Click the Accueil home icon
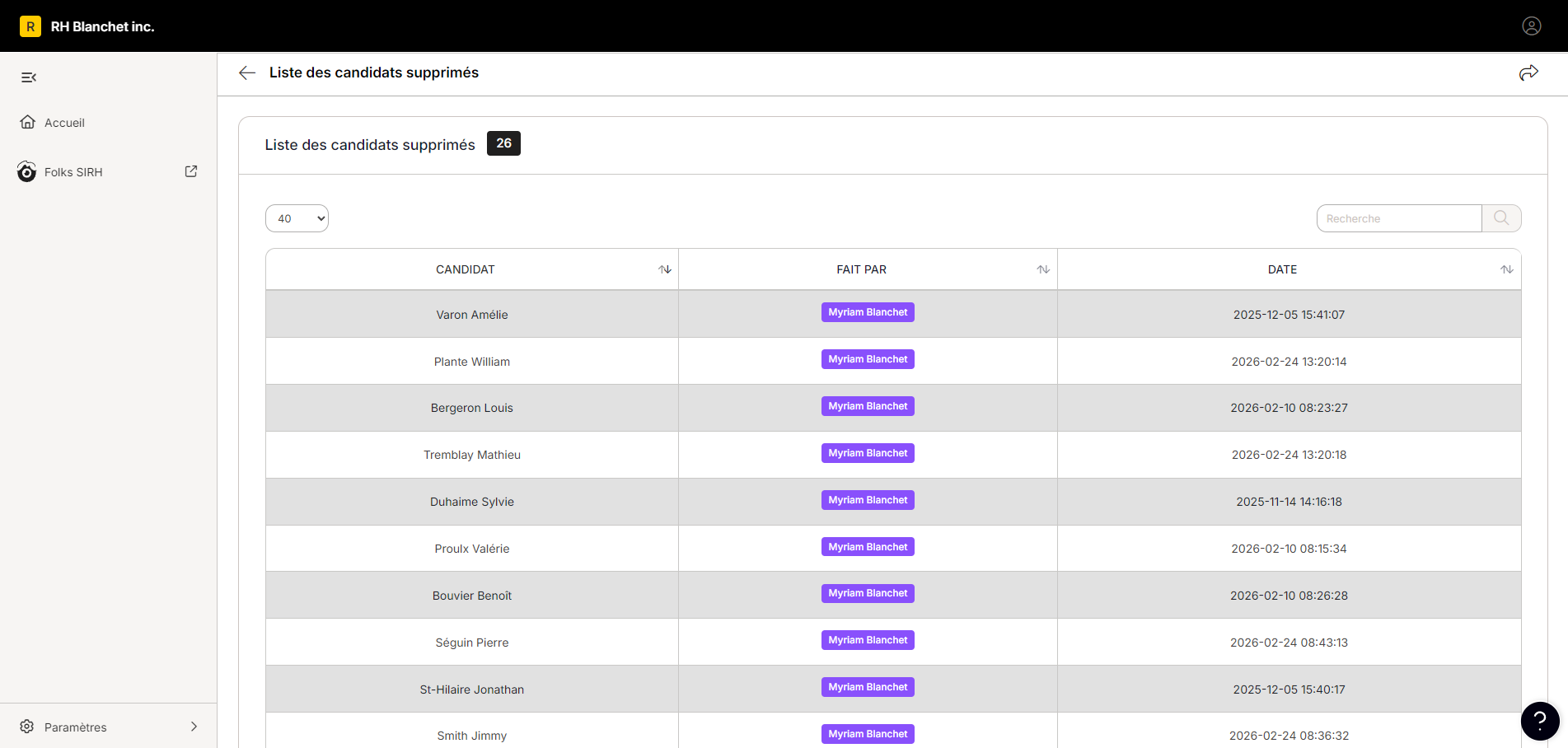This screenshot has height=748, width=1568. (28, 122)
